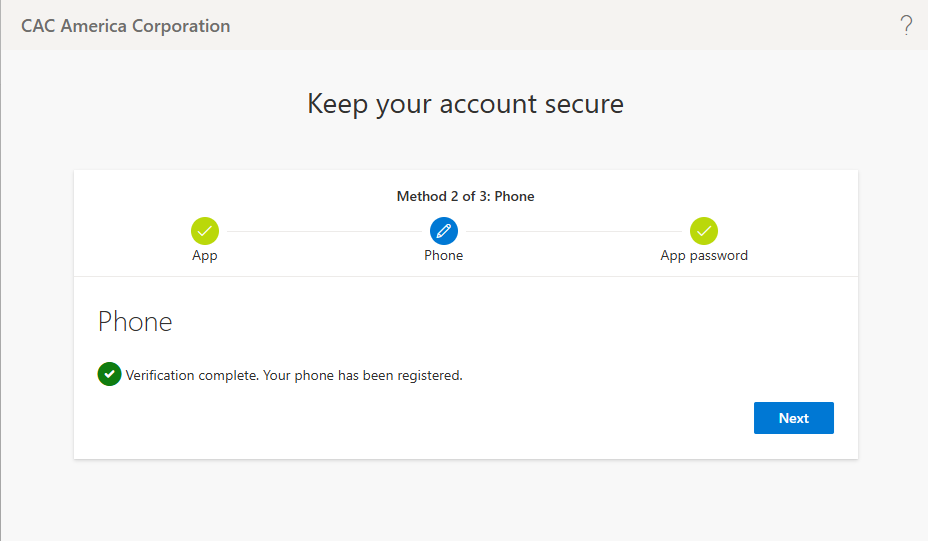
Task: Click the "Keep your account secure" heading
Action: [465, 104]
